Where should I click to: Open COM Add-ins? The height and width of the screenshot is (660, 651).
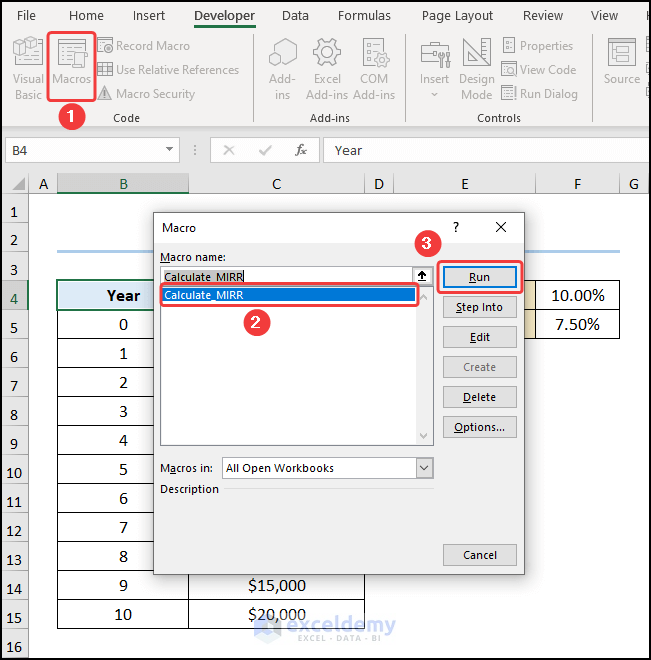click(x=374, y=69)
